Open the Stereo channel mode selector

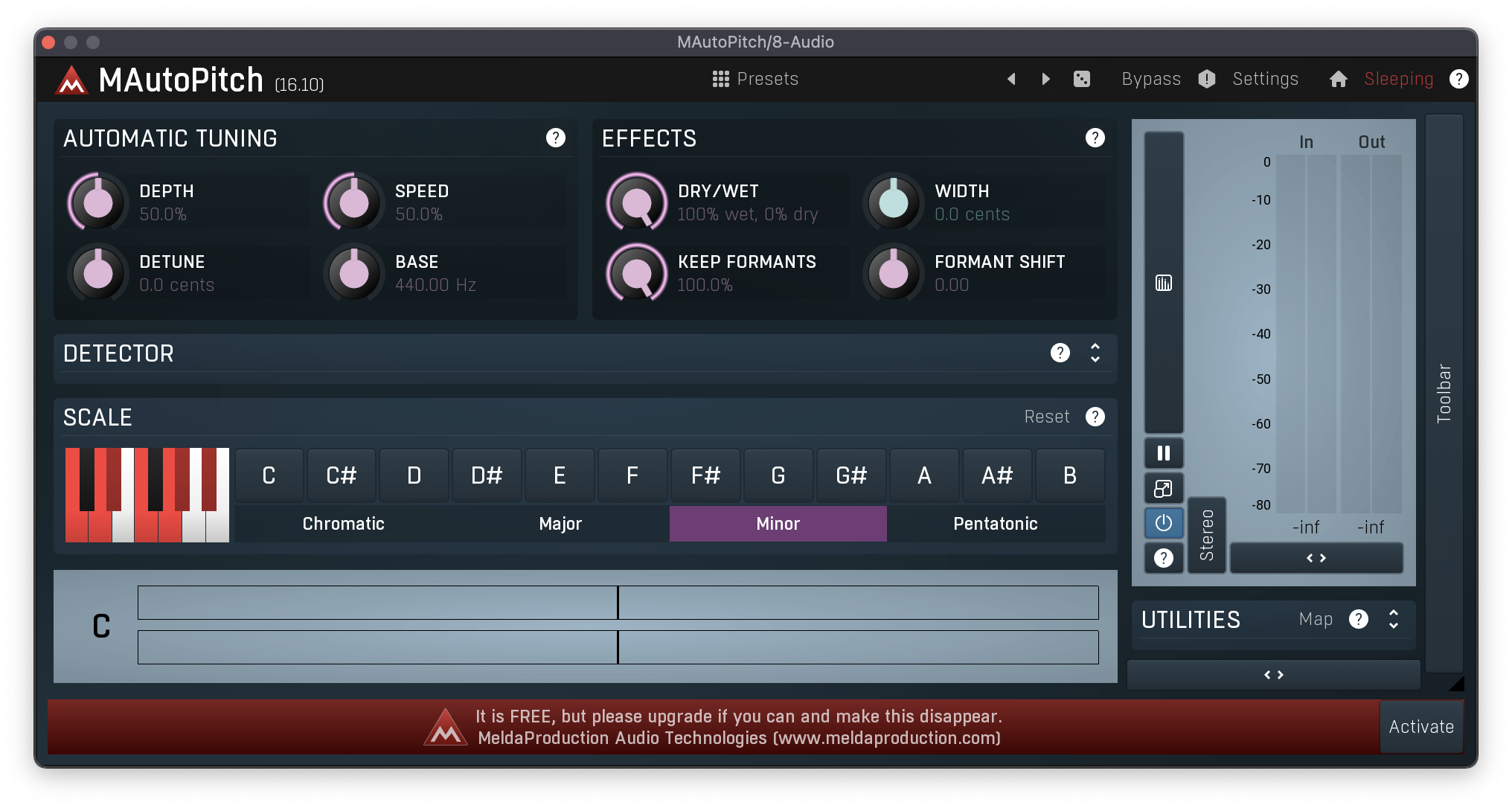[1207, 535]
